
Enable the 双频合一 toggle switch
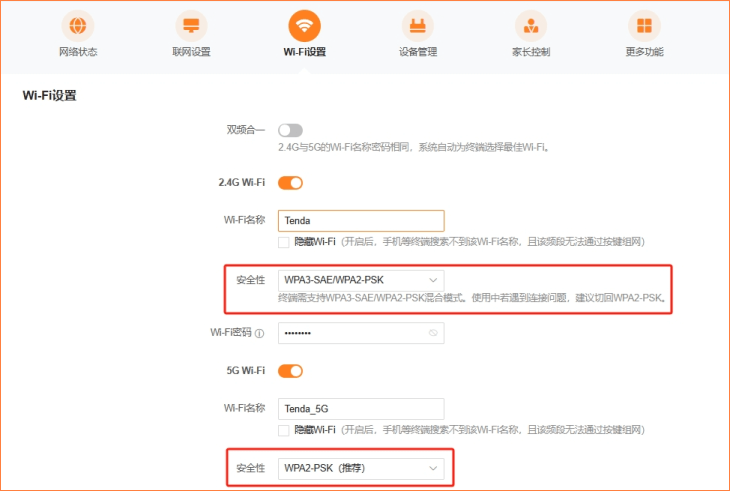click(290, 130)
